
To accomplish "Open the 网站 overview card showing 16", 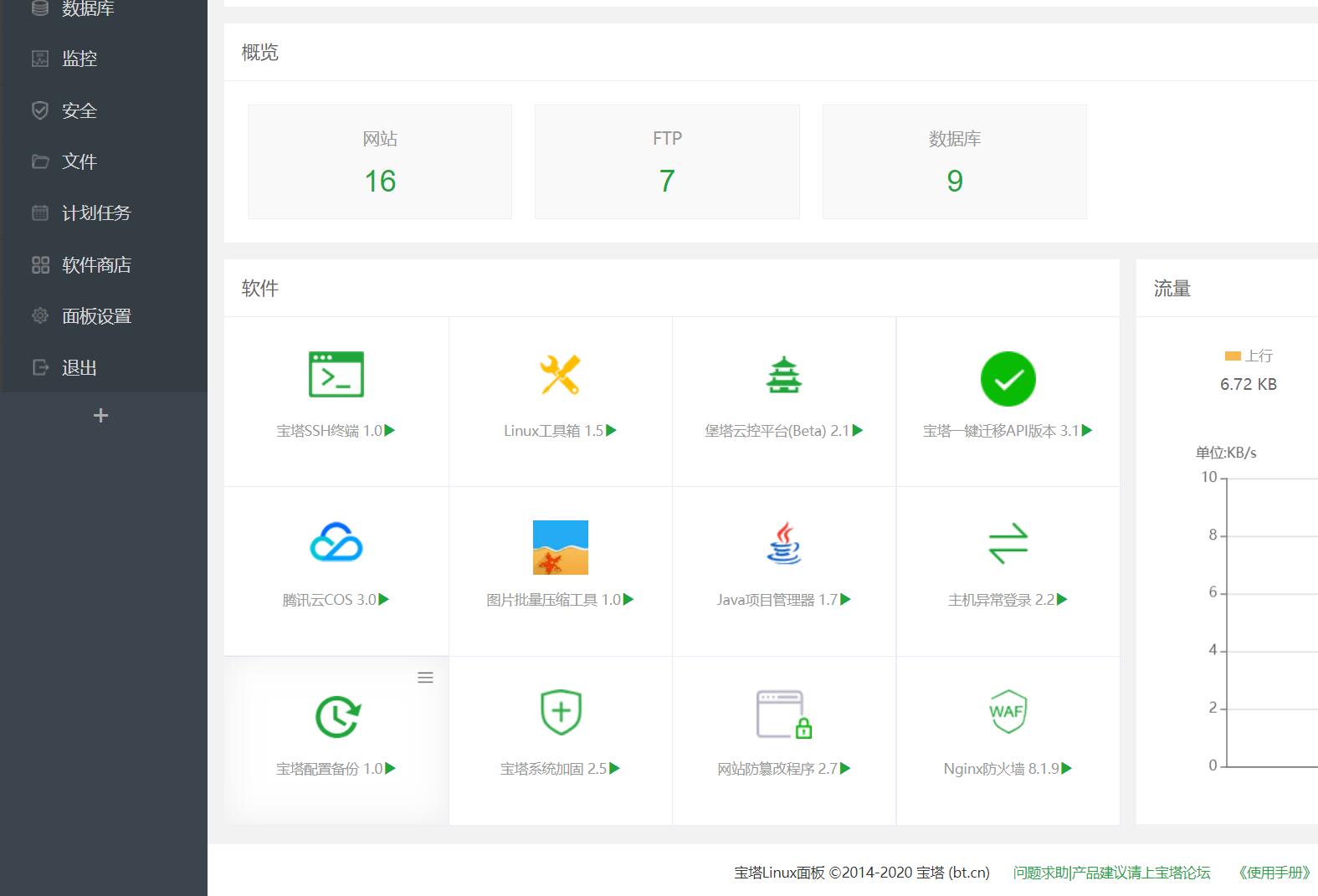I will (x=380, y=161).
